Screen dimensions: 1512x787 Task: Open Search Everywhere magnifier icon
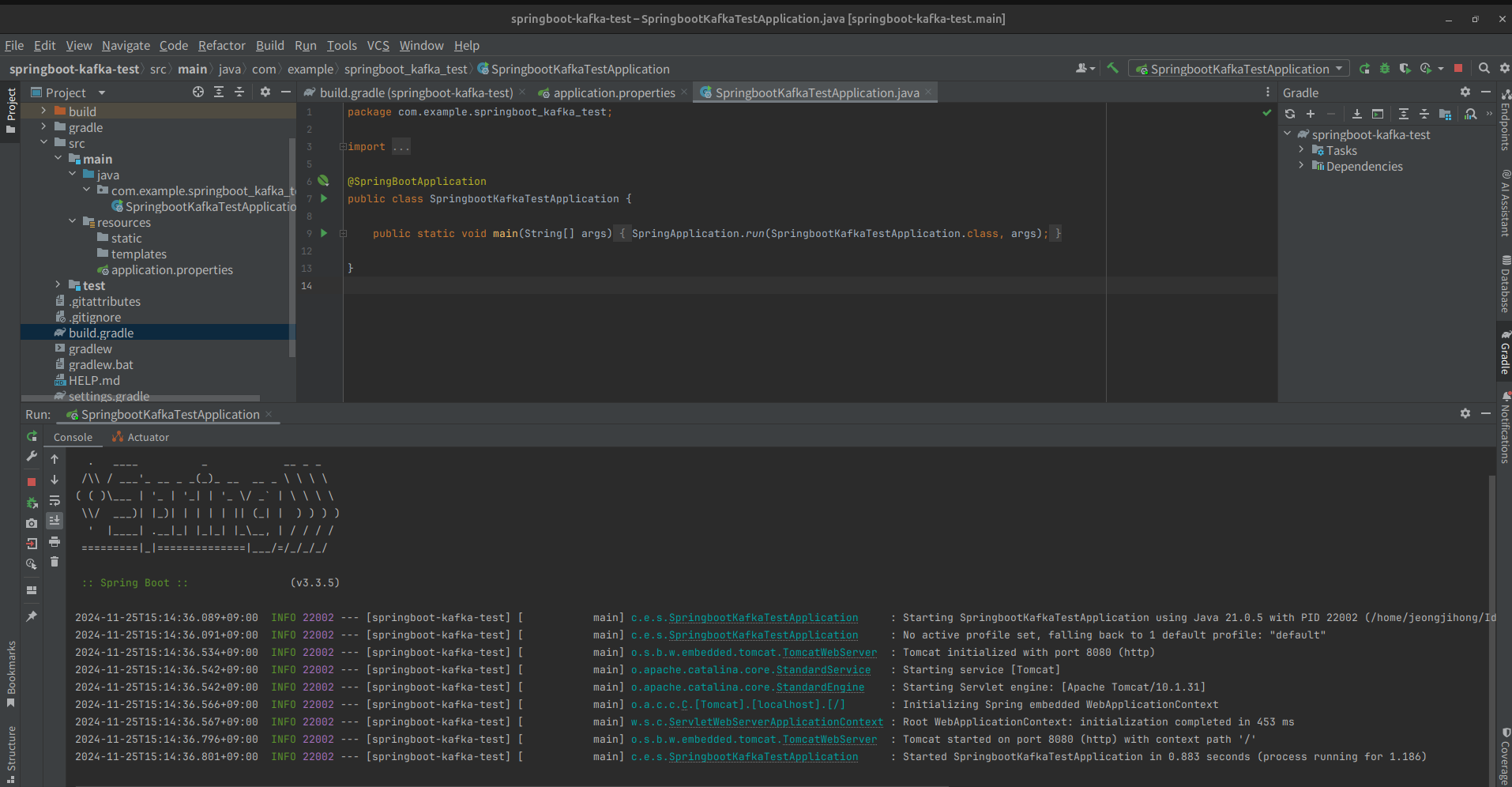pyautogui.click(x=1484, y=69)
